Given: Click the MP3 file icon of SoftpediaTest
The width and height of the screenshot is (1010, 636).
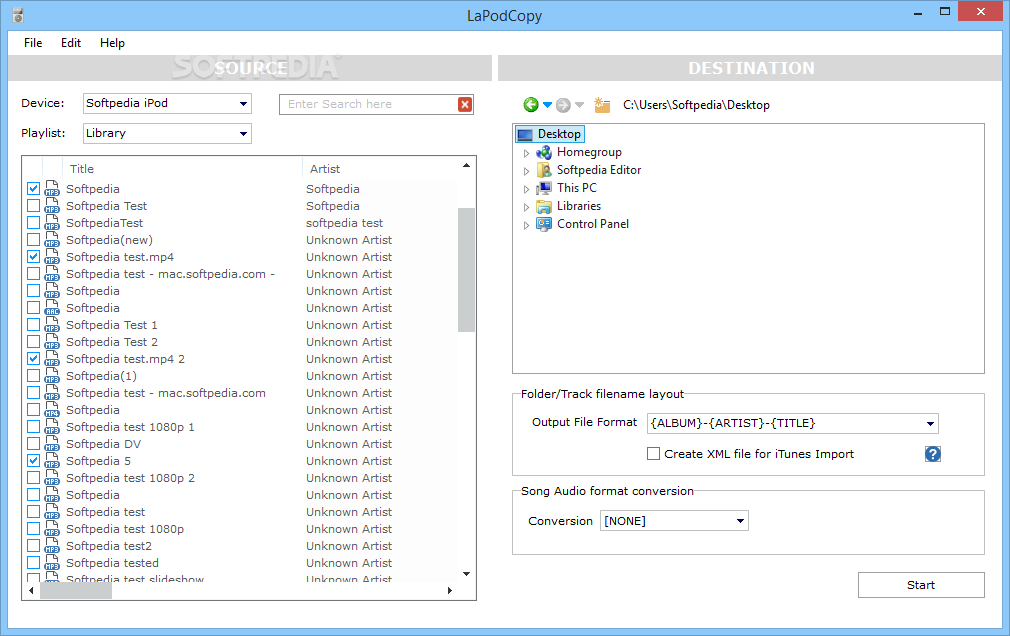Looking at the screenshot, I should (52, 222).
